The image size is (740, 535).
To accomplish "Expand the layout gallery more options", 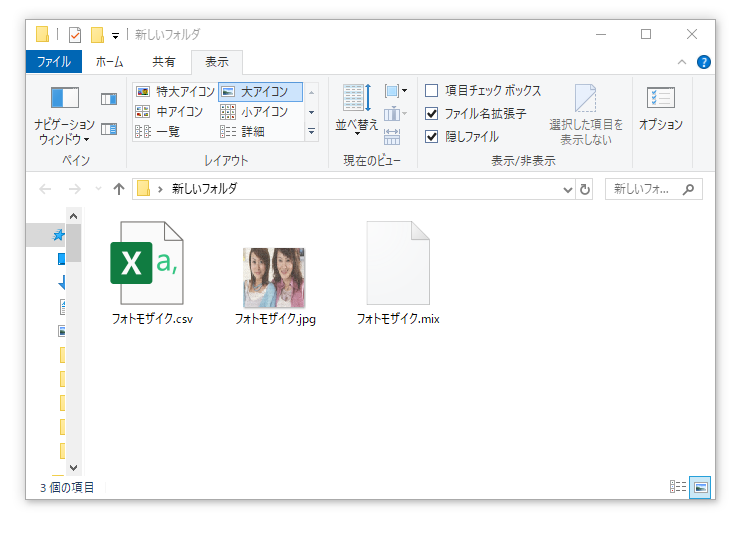I will tap(311, 132).
